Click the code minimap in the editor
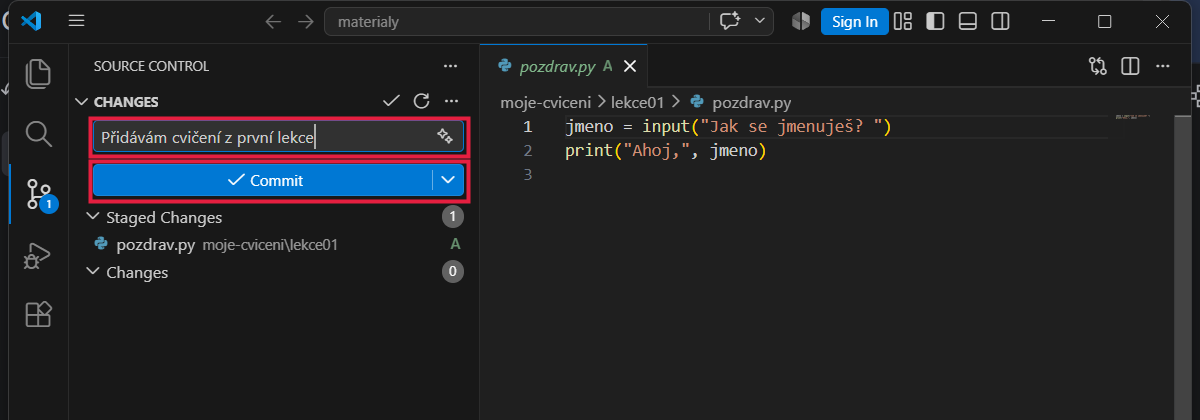The height and width of the screenshot is (420, 1200). [x=1132, y=117]
